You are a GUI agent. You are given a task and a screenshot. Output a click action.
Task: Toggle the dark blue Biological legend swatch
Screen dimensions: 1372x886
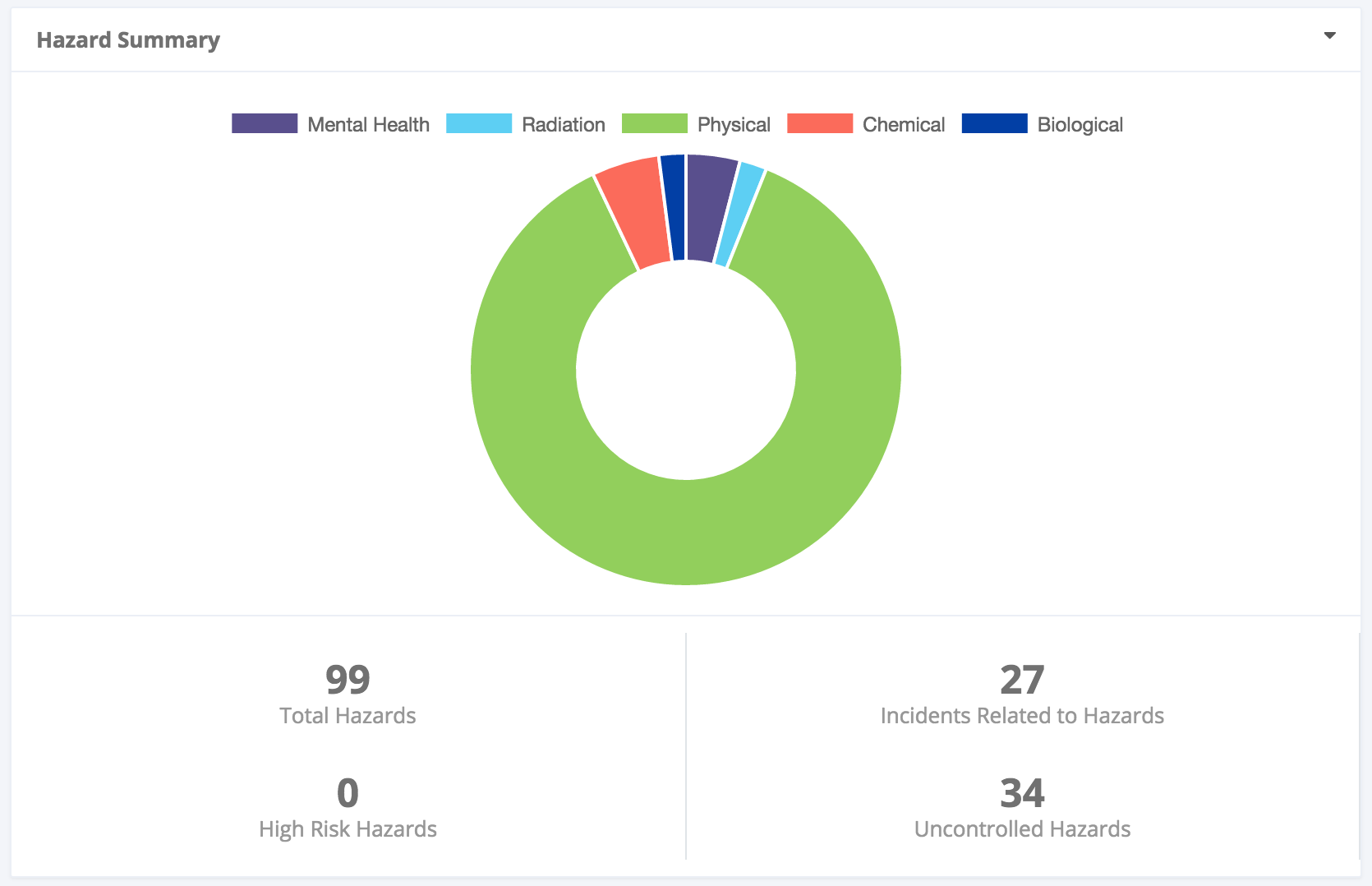click(994, 124)
